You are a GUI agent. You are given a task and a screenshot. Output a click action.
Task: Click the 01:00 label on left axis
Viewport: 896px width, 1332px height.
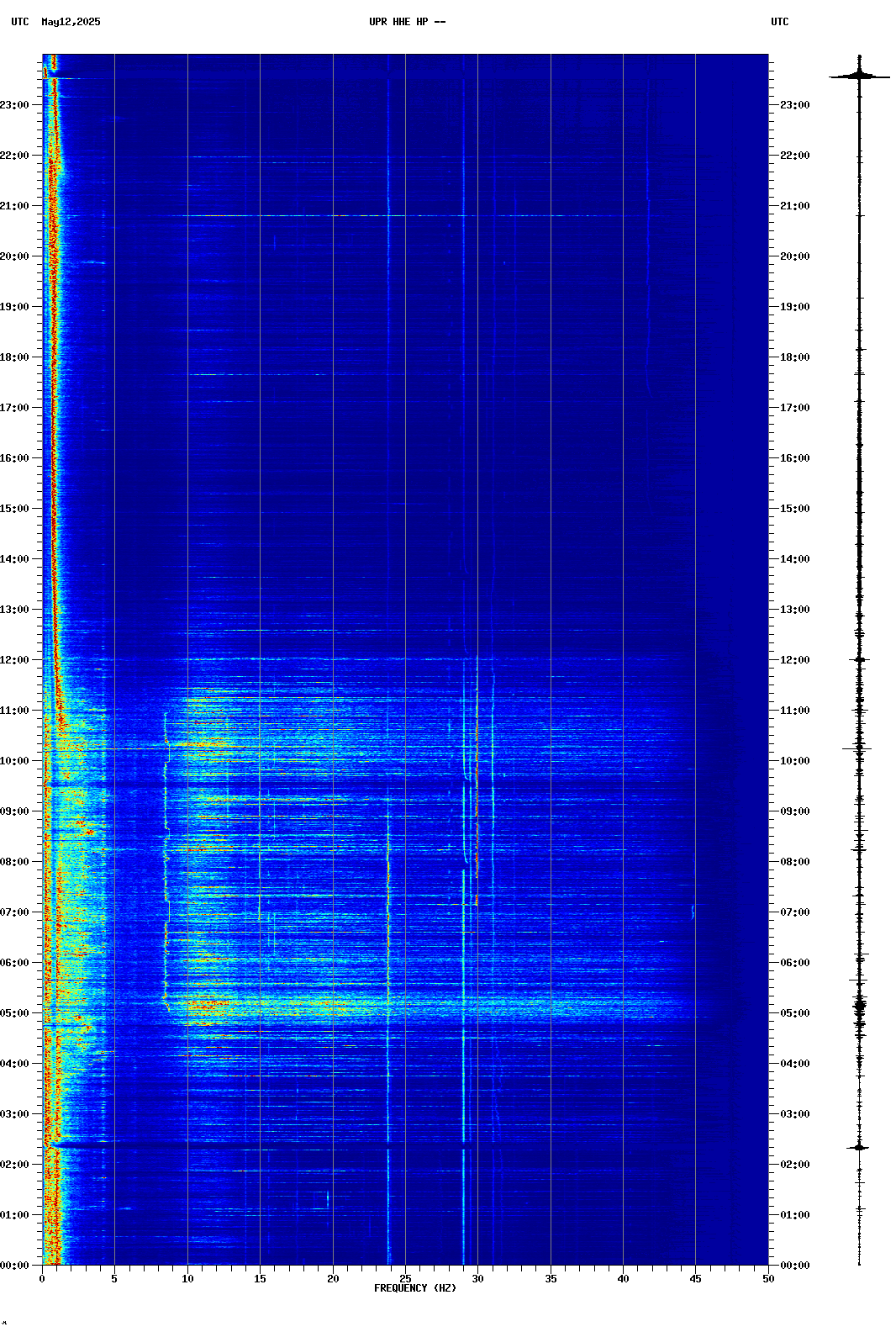tap(14, 1215)
